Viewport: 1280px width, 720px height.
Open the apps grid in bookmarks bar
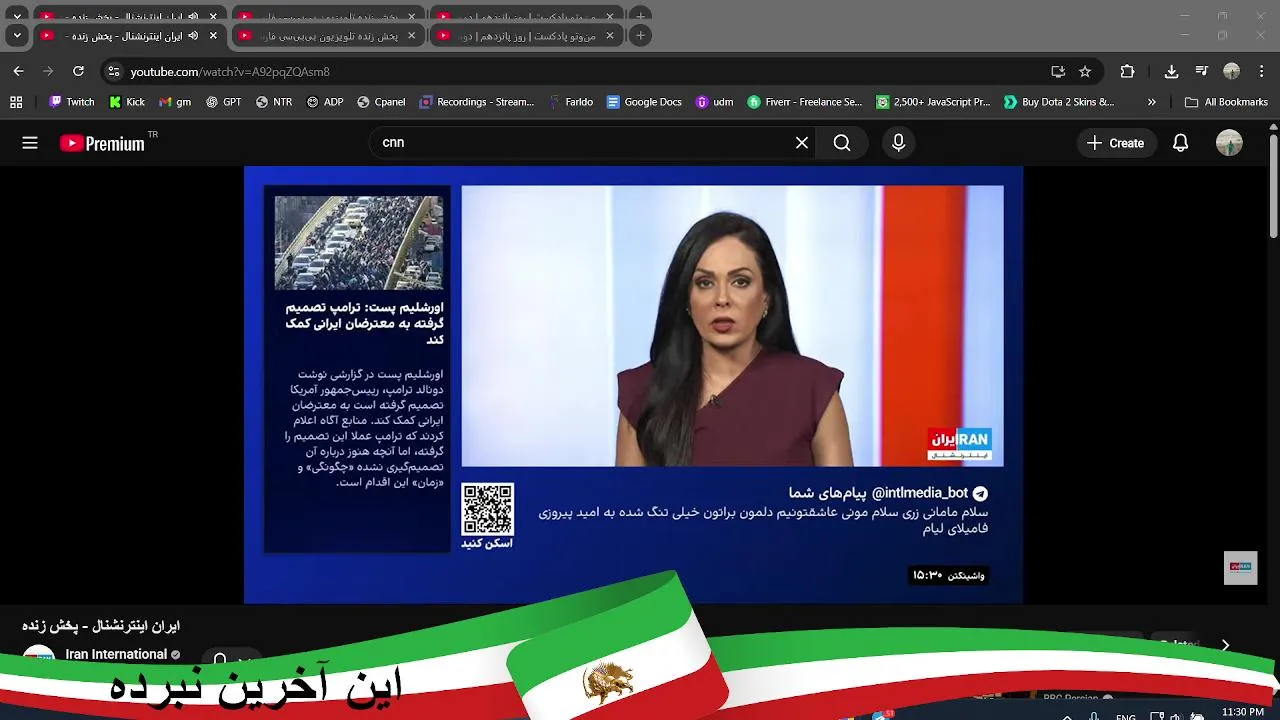point(16,102)
